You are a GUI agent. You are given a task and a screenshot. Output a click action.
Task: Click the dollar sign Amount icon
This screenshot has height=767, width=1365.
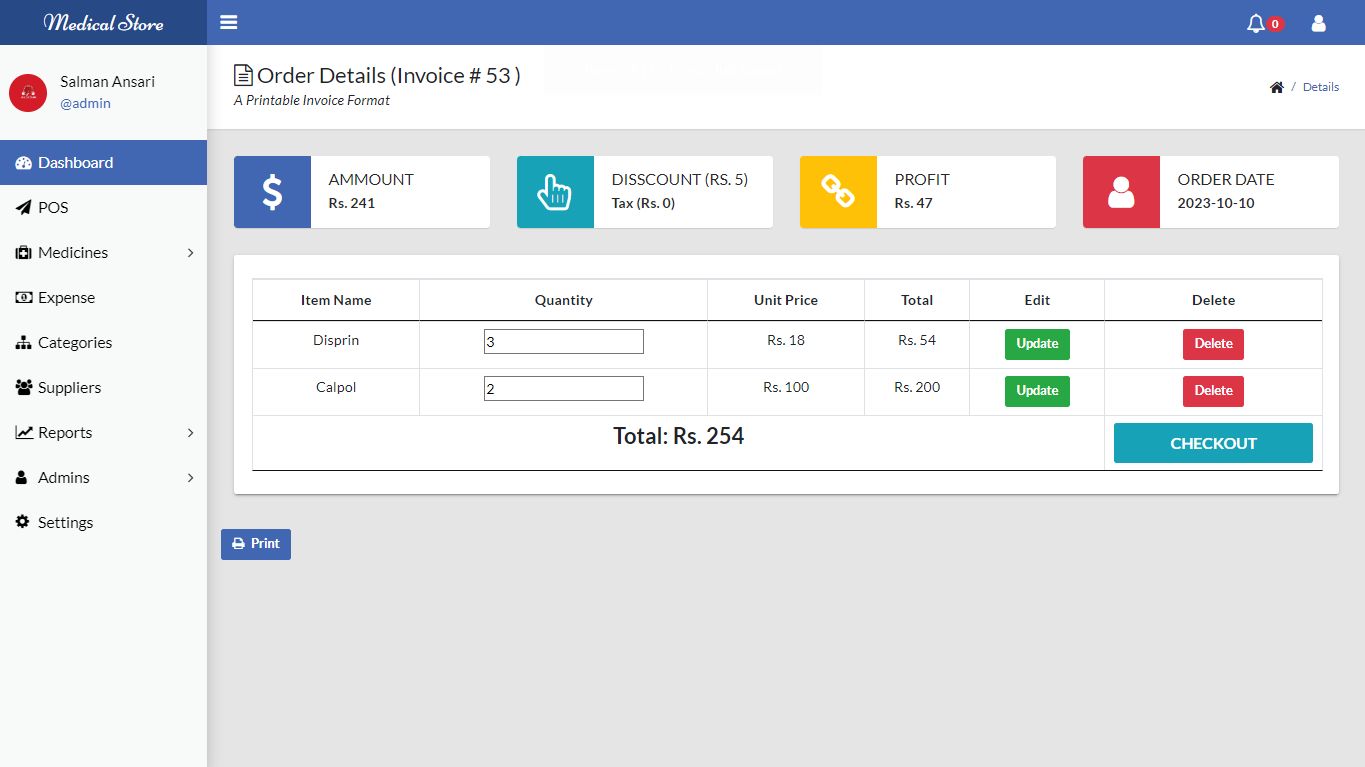(272, 192)
